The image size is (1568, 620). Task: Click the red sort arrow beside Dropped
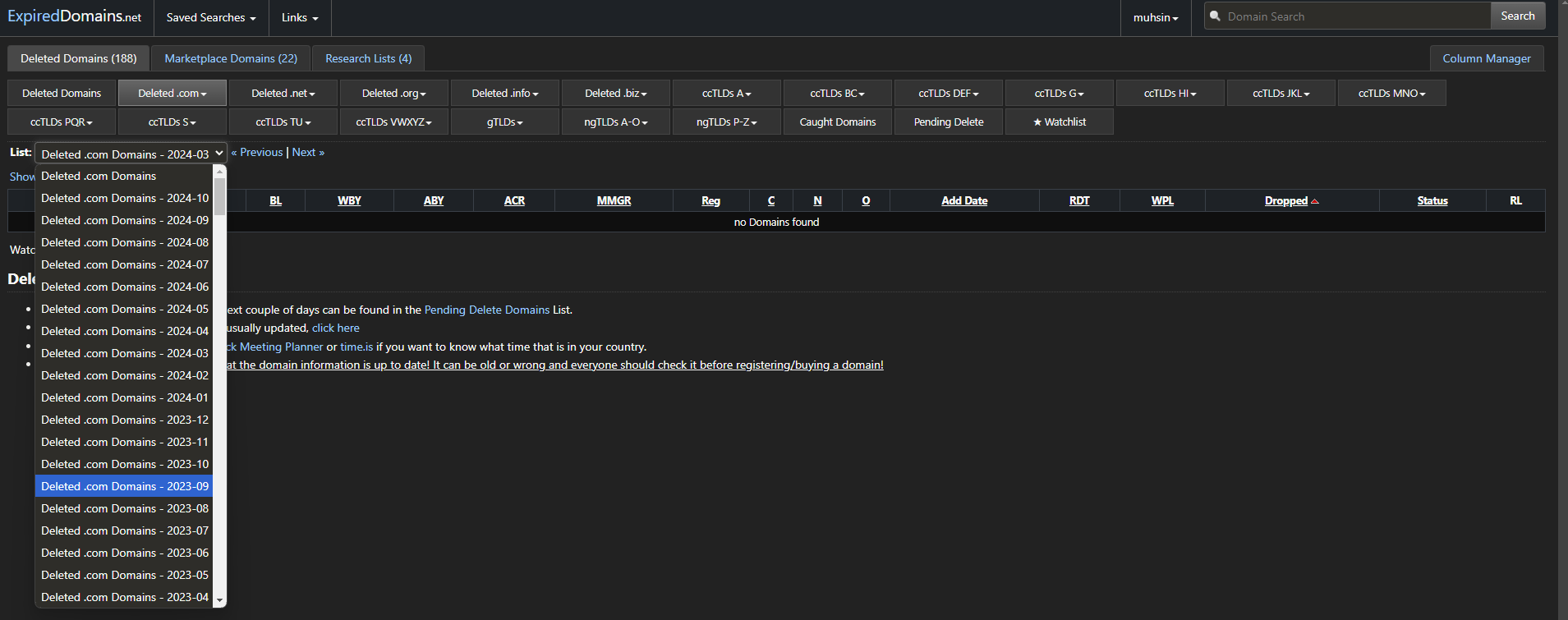tap(1315, 201)
